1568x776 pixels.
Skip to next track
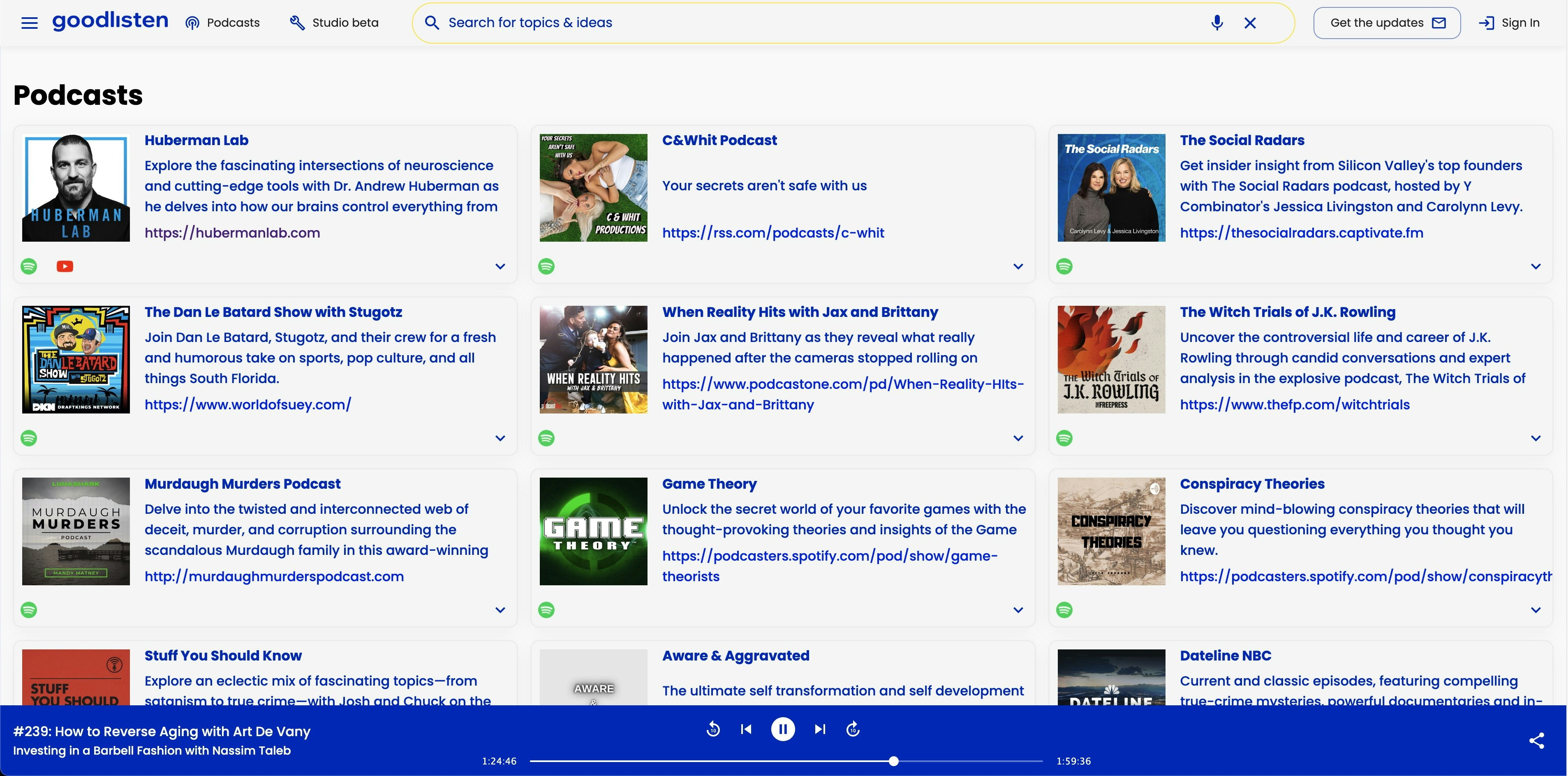(x=820, y=728)
